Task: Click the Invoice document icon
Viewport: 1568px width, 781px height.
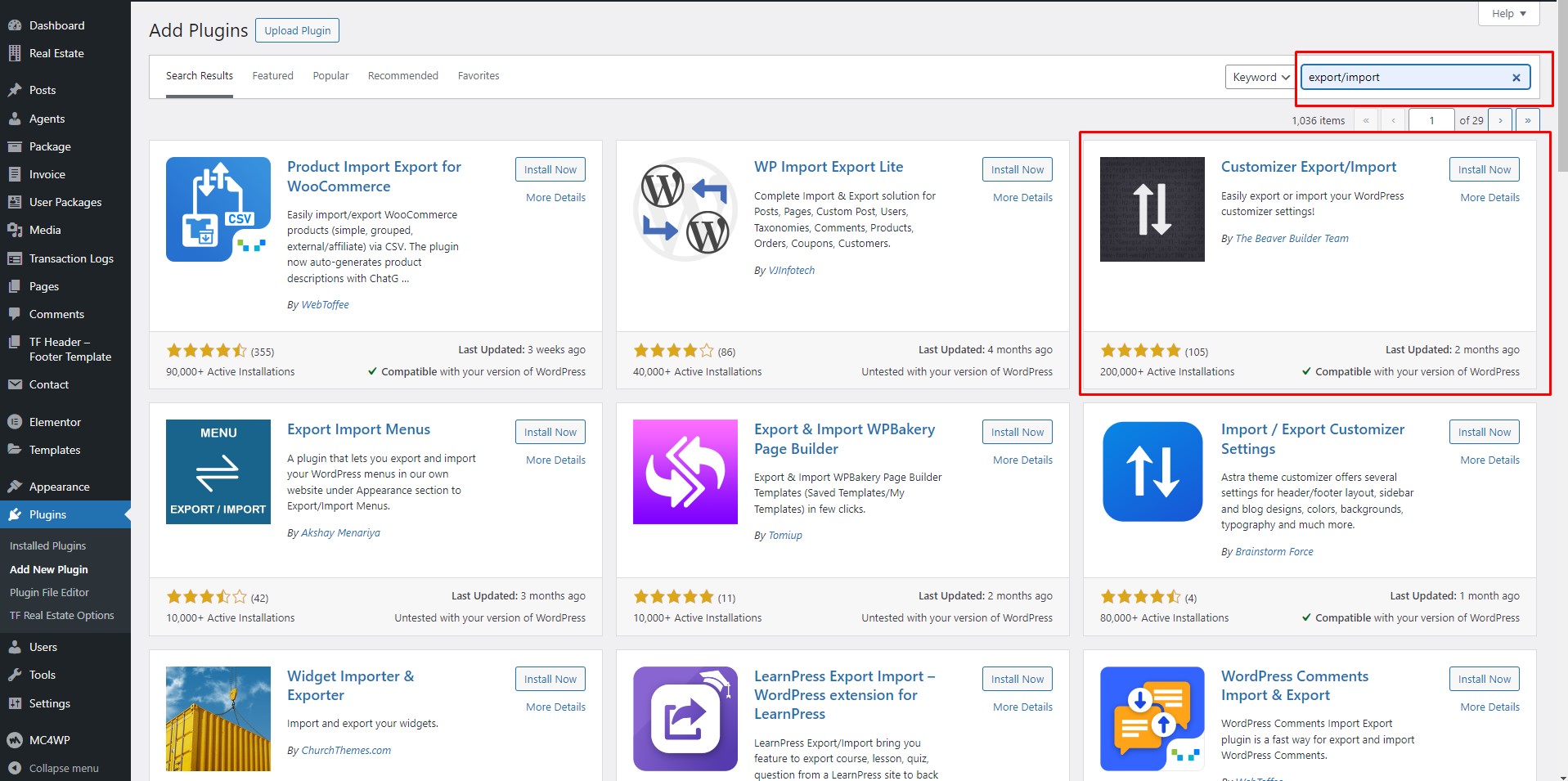Action: (15, 174)
